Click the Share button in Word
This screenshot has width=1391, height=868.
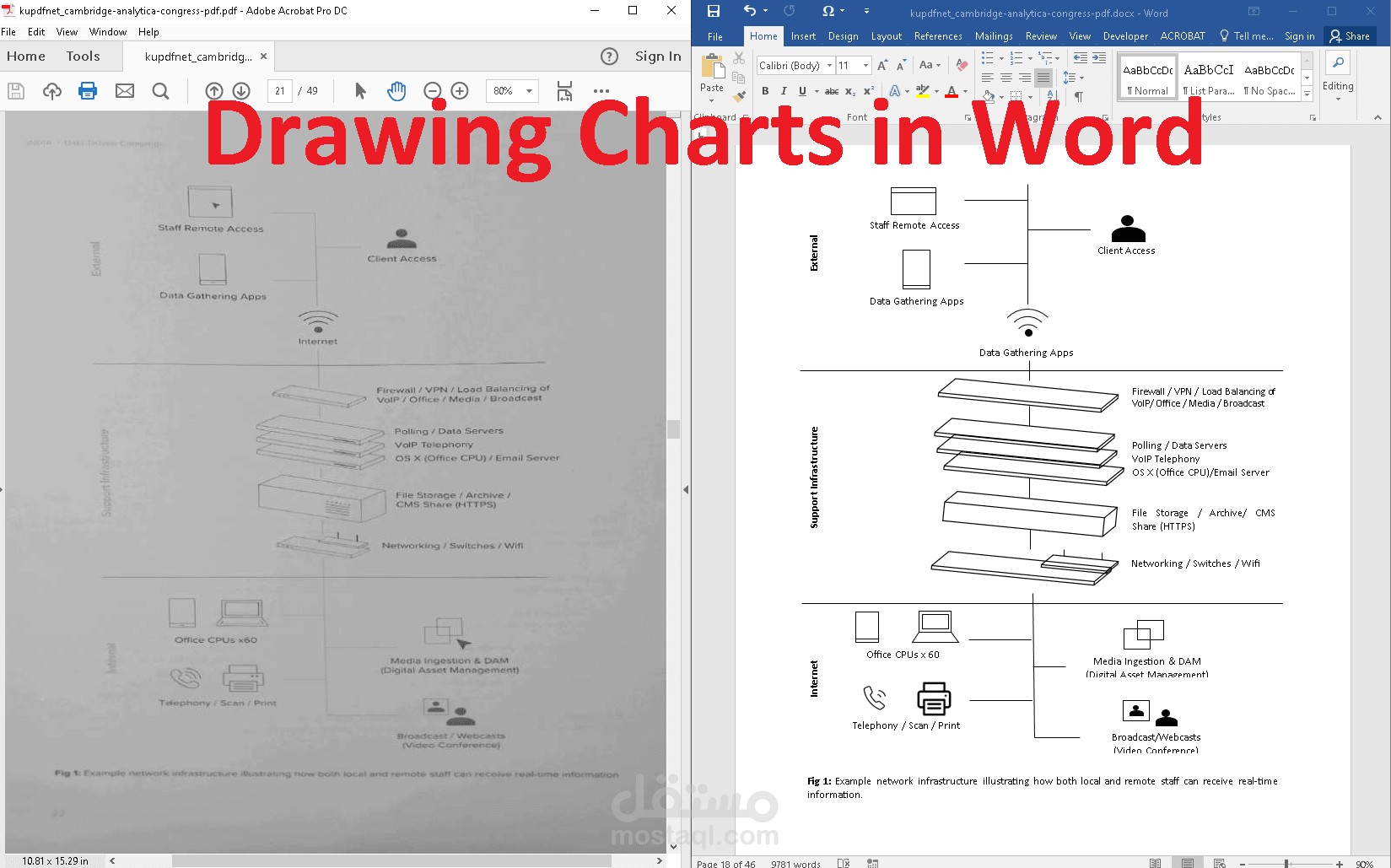tap(1350, 36)
